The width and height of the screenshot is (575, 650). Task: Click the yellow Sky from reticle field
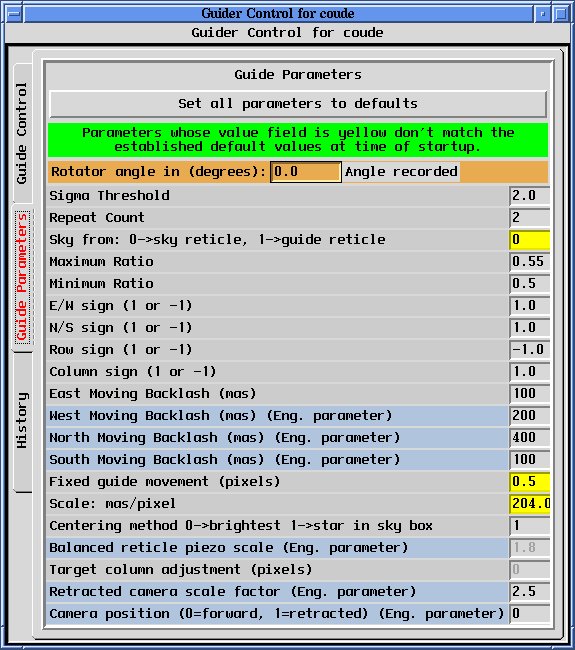(529, 240)
